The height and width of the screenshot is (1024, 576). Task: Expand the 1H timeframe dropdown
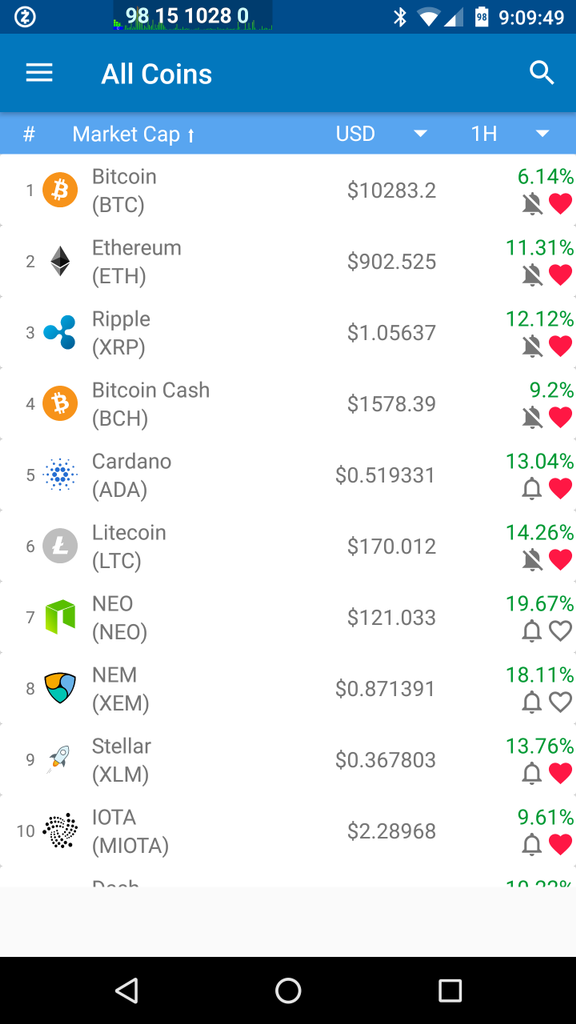[510, 134]
